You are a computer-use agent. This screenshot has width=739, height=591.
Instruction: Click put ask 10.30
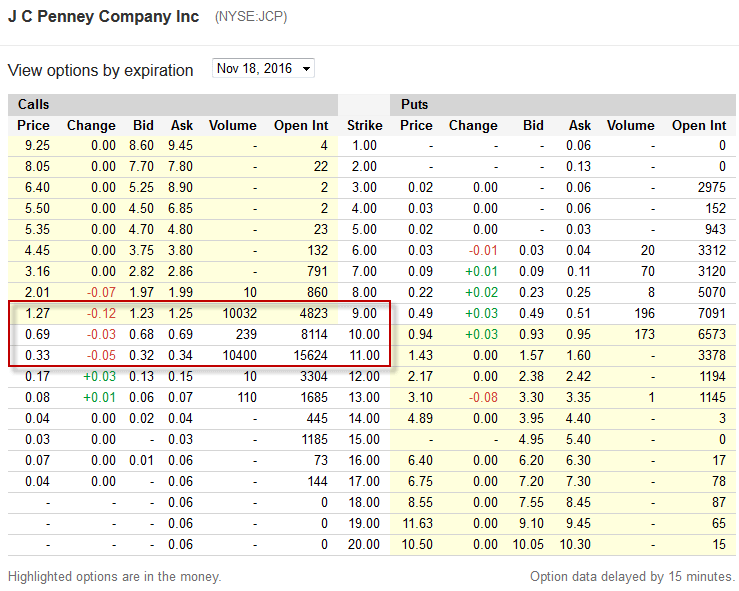click(x=575, y=544)
